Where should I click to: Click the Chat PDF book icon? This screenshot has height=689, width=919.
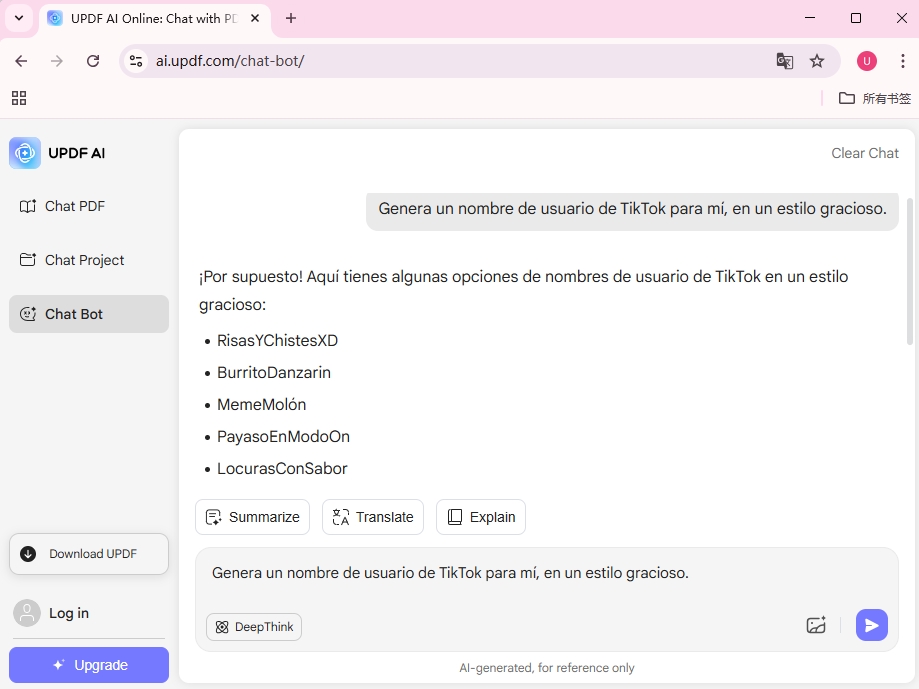(28, 206)
